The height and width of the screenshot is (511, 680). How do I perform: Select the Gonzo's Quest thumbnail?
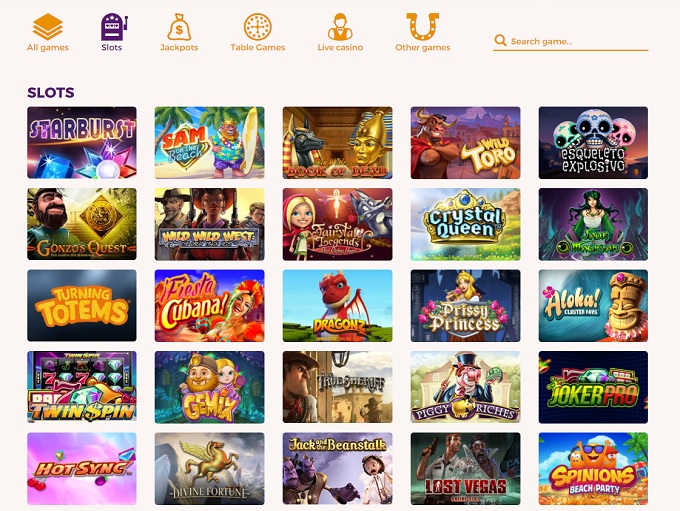(82, 224)
